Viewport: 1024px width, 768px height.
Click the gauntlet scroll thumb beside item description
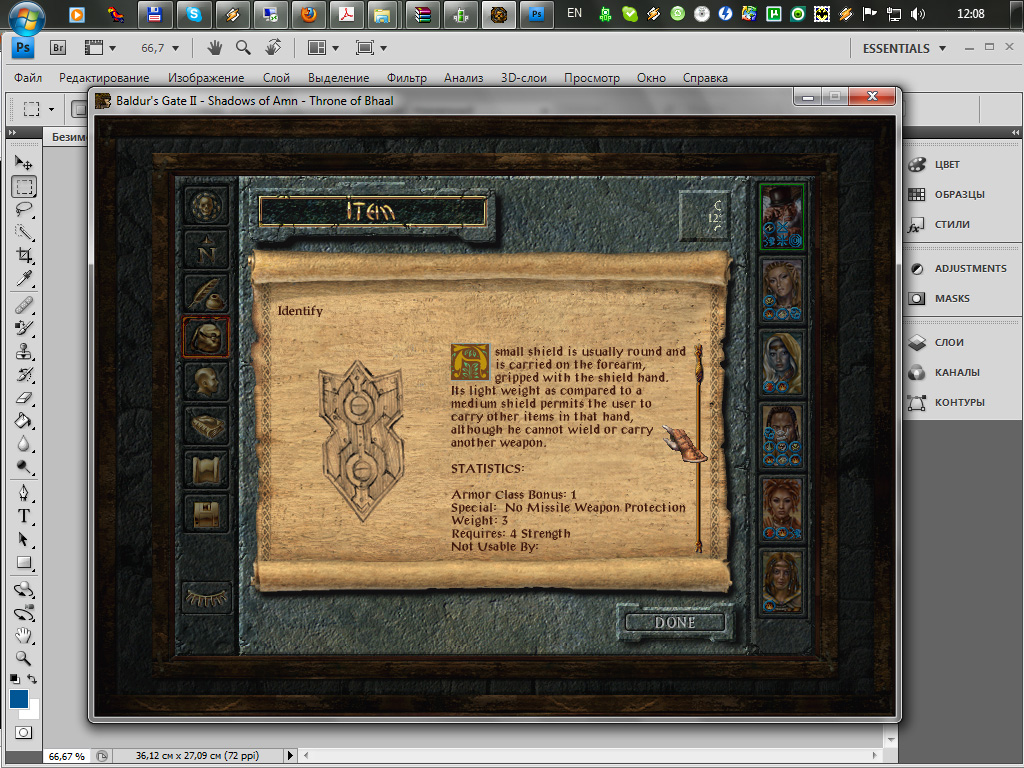tap(686, 444)
